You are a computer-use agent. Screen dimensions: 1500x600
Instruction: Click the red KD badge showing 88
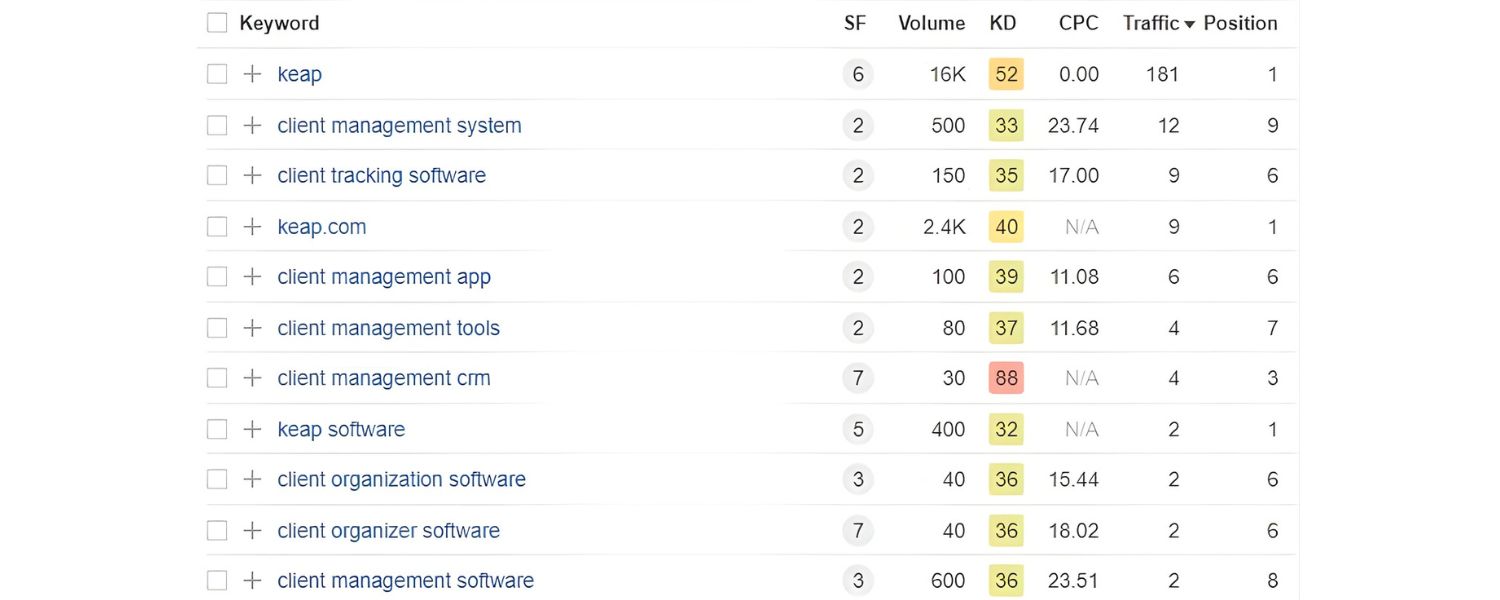1005,377
